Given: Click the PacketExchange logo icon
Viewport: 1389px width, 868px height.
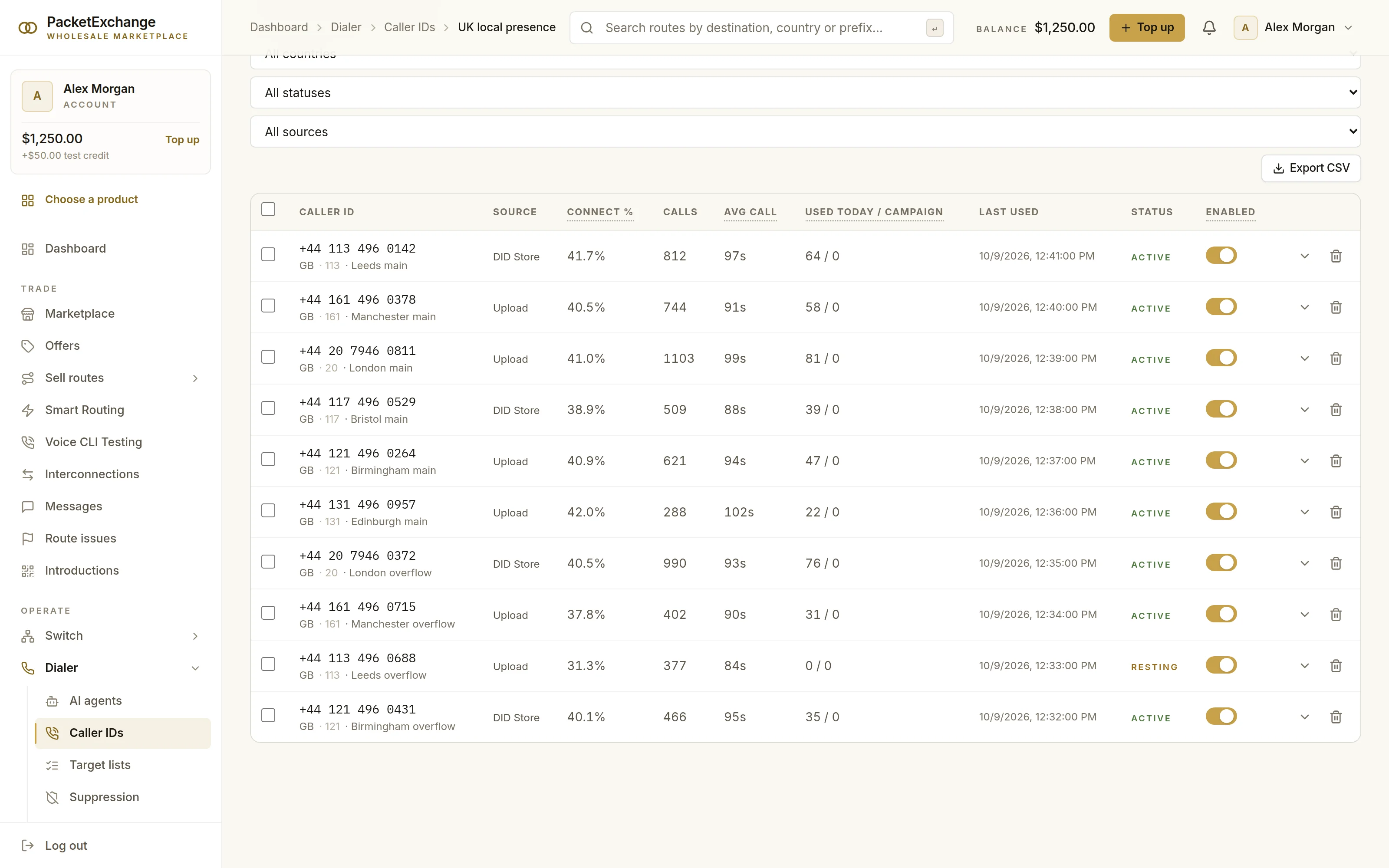Looking at the screenshot, I should click(x=27, y=27).
